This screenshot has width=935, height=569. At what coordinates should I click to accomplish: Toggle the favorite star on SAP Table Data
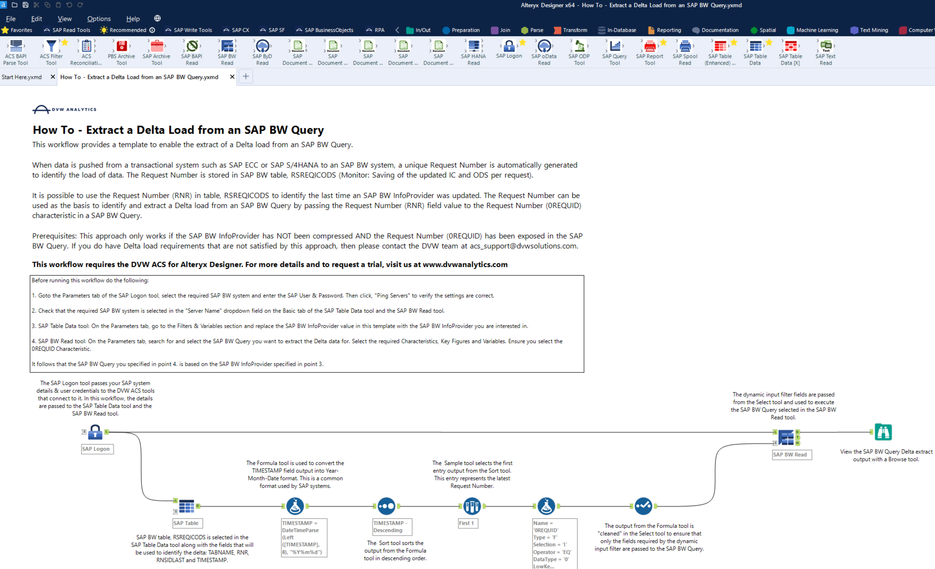point(769,42)
